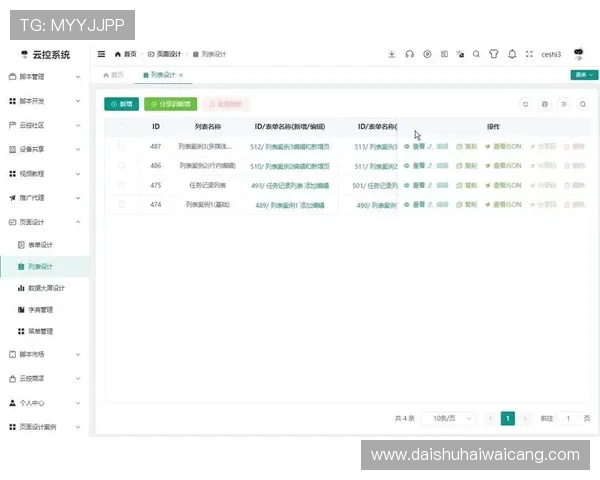Viewport: 600px width, 480px height.
Task: Click the green 新增 button
Action: click(x=121, y=104)
